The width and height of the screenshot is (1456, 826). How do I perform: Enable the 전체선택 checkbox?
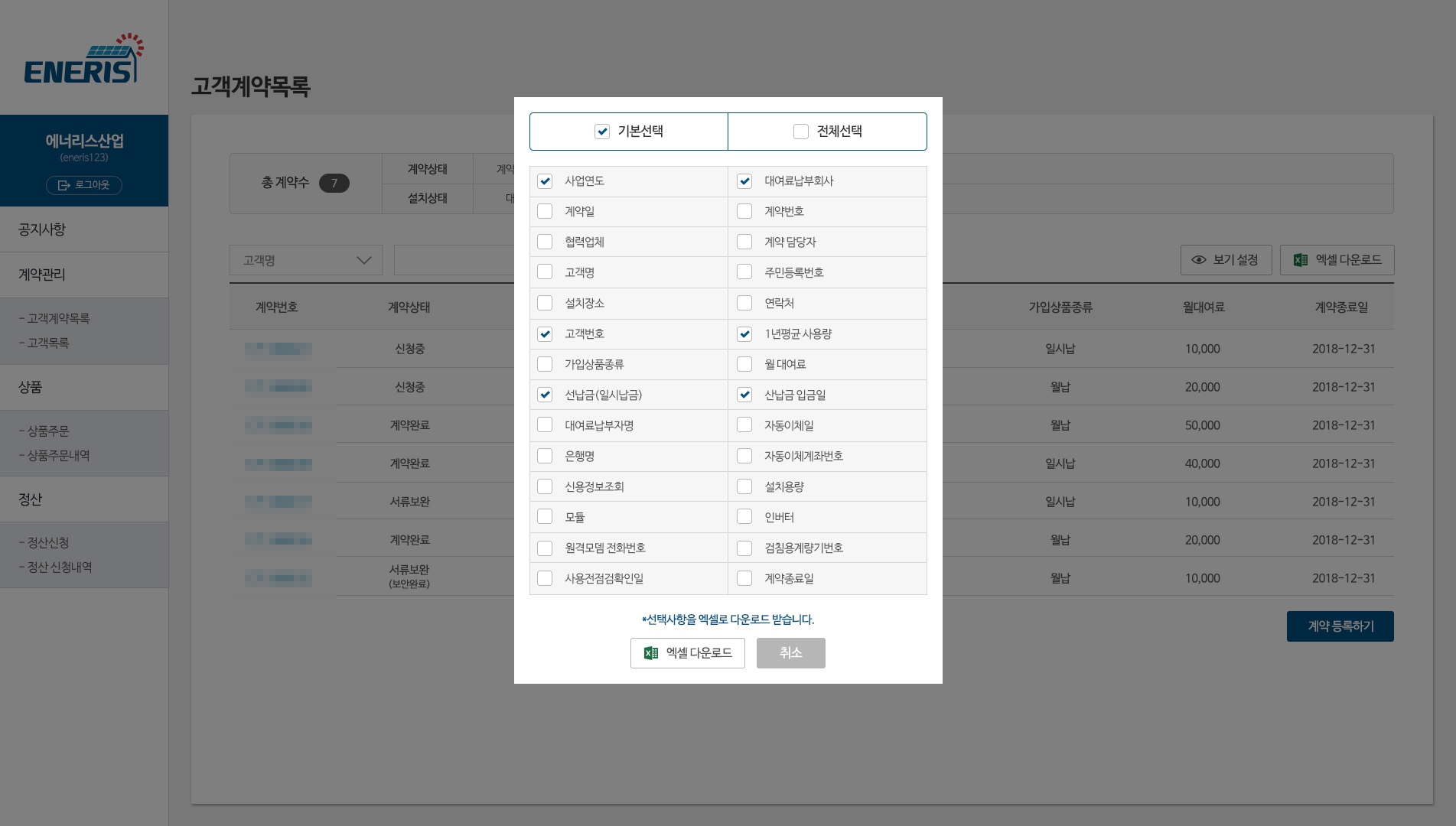pyautogui.click(x=801, y=132)
